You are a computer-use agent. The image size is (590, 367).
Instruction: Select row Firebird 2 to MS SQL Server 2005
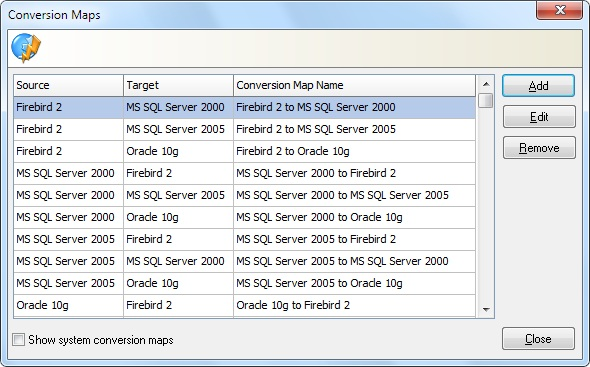(x=245, y=129)
